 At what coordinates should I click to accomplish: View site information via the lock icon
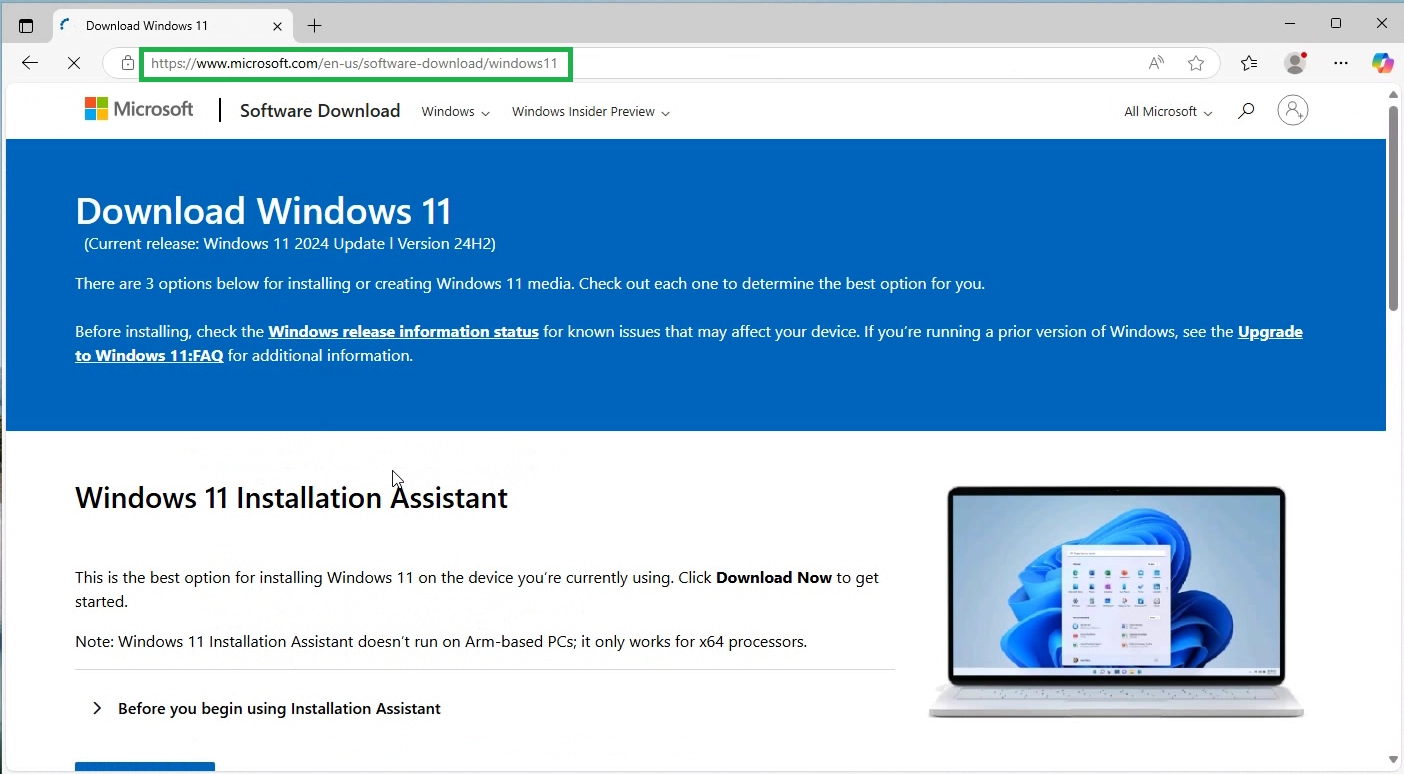click(x=127, y=63)
